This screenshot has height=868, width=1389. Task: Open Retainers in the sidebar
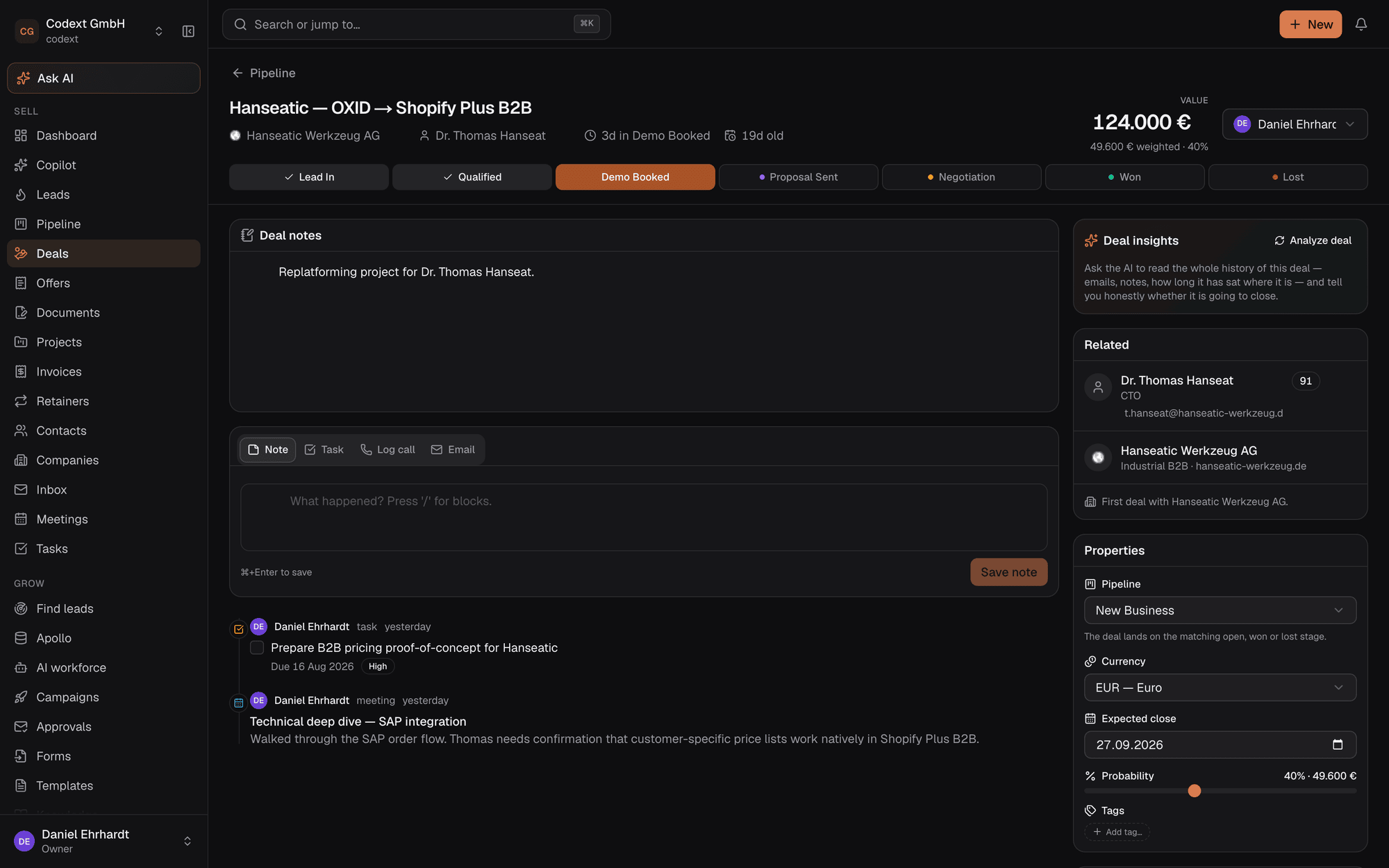[103, 401]
